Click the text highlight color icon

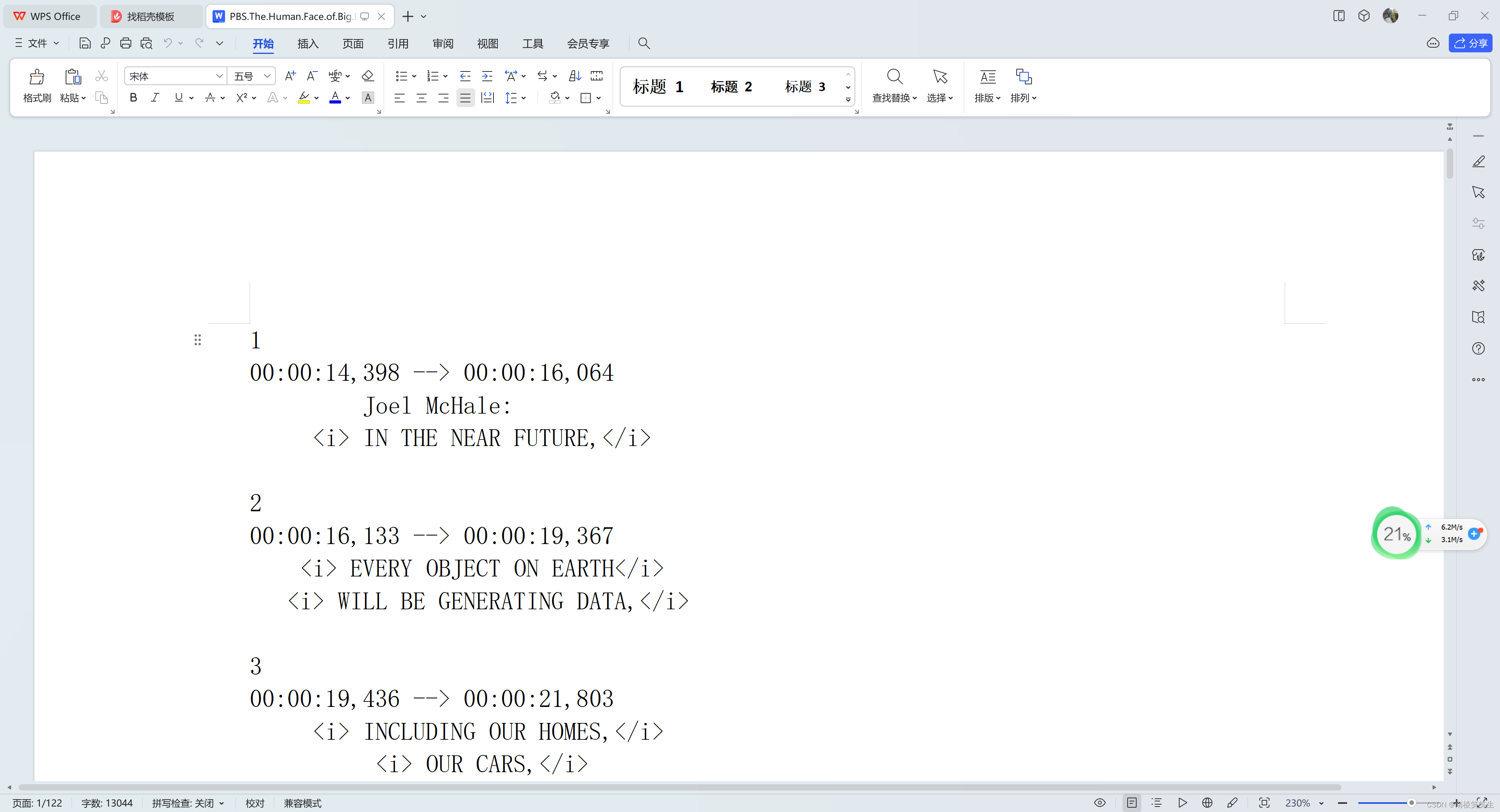click(x=303, y=98)
